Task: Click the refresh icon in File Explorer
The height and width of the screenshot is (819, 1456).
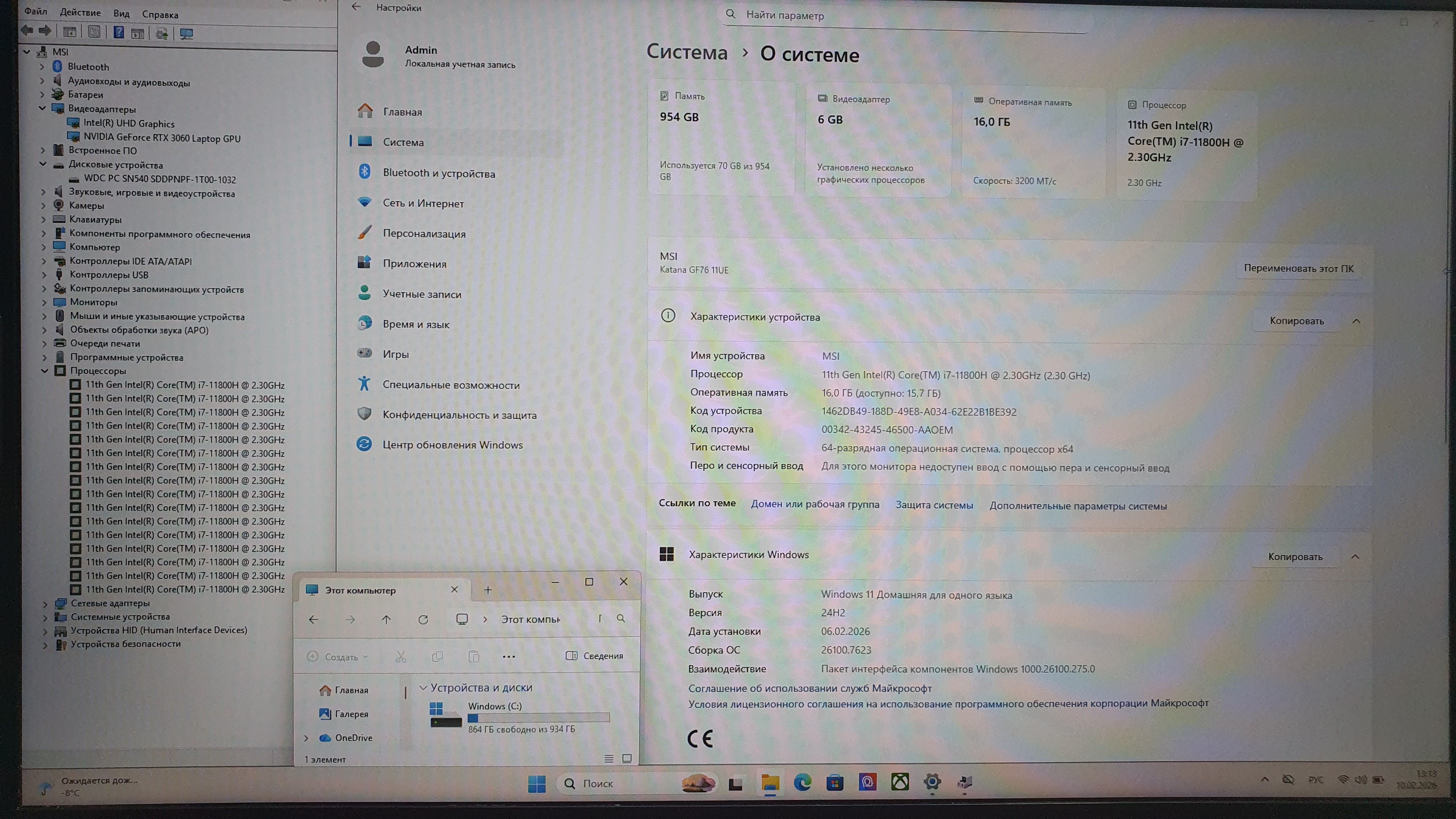Action: click(x=423, y=619)
